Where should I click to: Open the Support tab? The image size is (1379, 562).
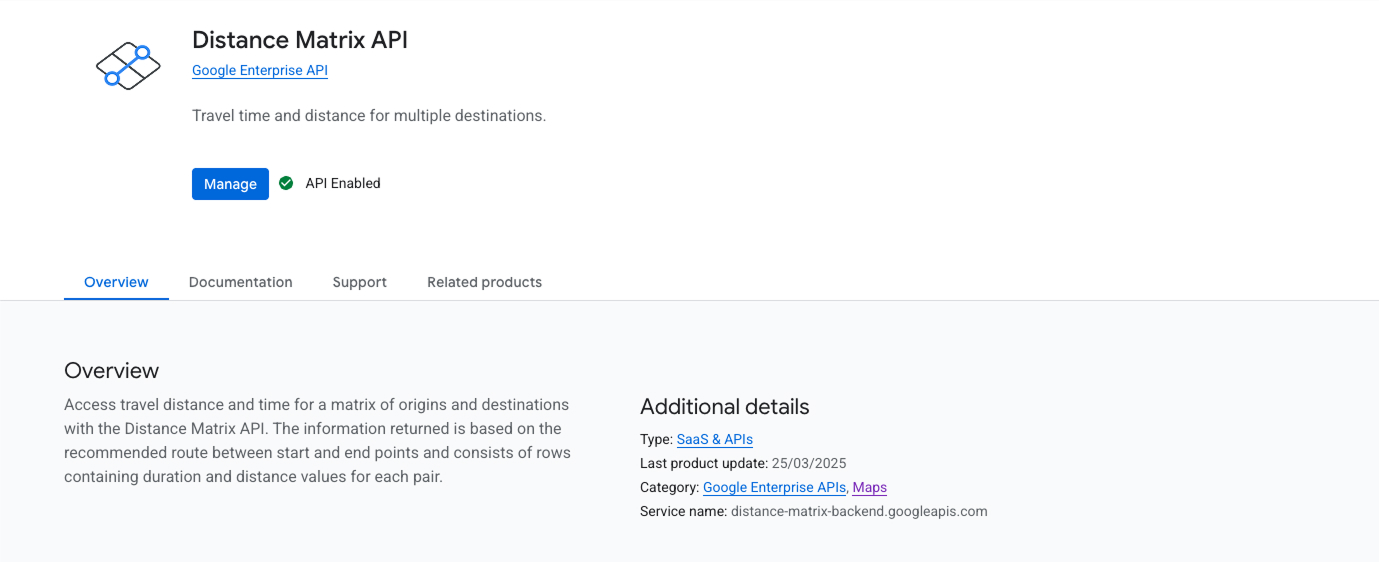pos(359,282)
